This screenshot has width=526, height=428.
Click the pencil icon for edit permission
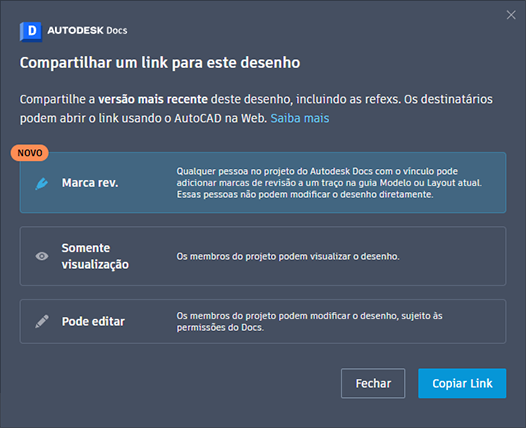42,321
